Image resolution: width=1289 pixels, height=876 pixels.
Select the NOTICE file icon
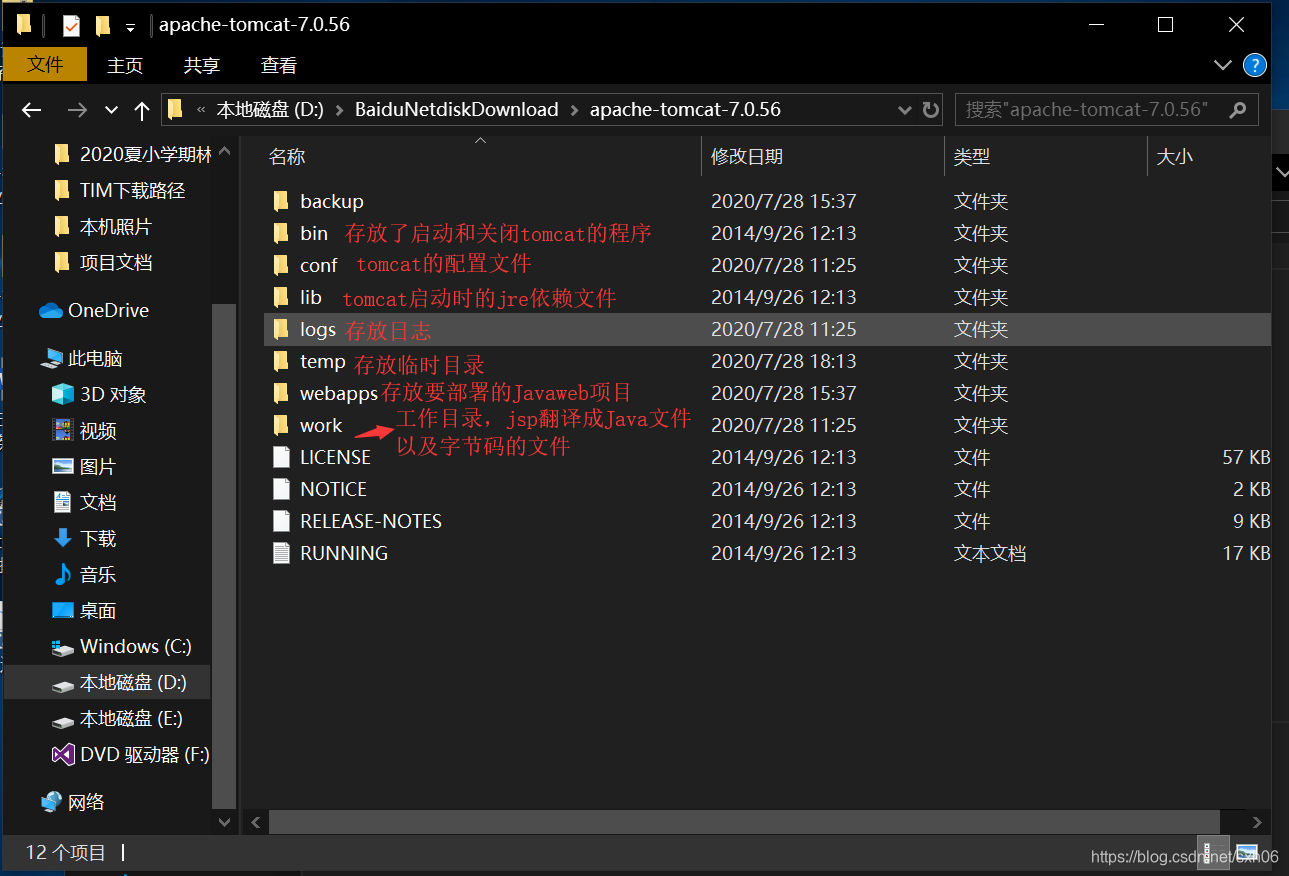pos(281,489)
